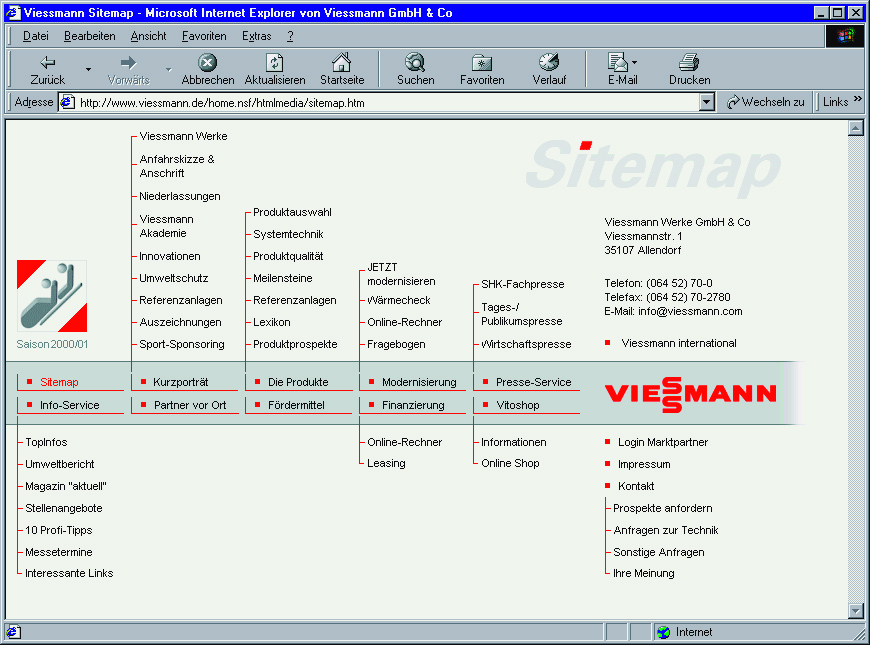Open the Partner vor Ort link
Image resolution: width=870 pixels, height=645 pixels.
190,405
